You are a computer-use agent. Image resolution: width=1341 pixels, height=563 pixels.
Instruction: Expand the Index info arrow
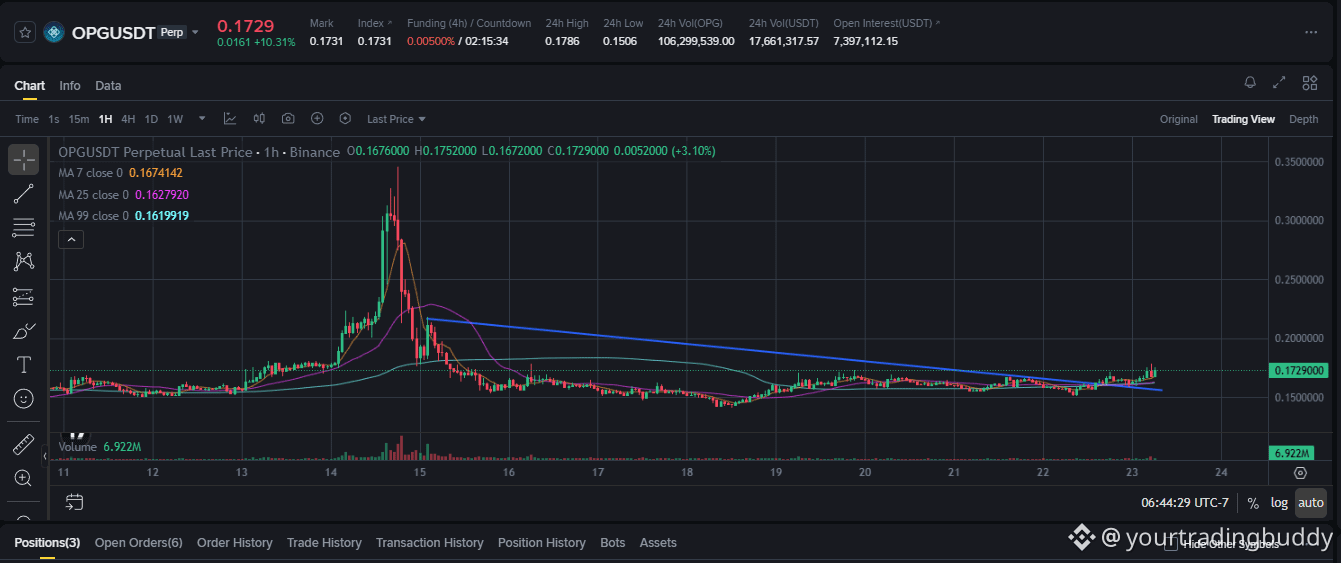tap(389, 23)
